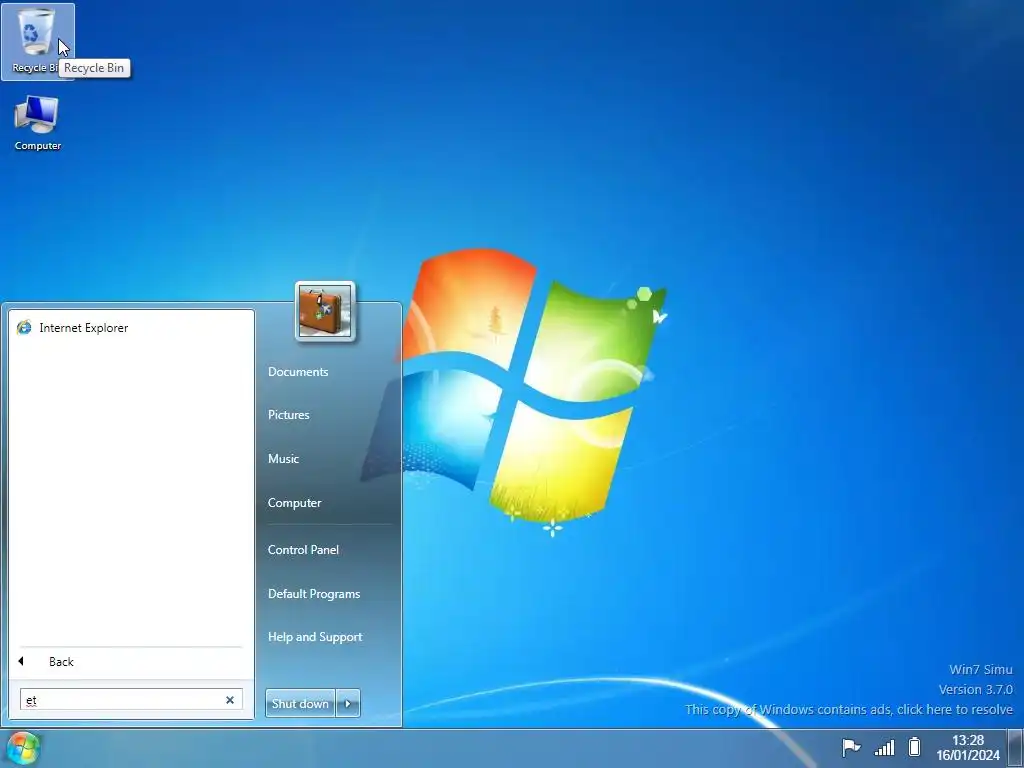This screenshot has height=768, width=1024.
Task: Click the battery tray icon
Action: 914,747
